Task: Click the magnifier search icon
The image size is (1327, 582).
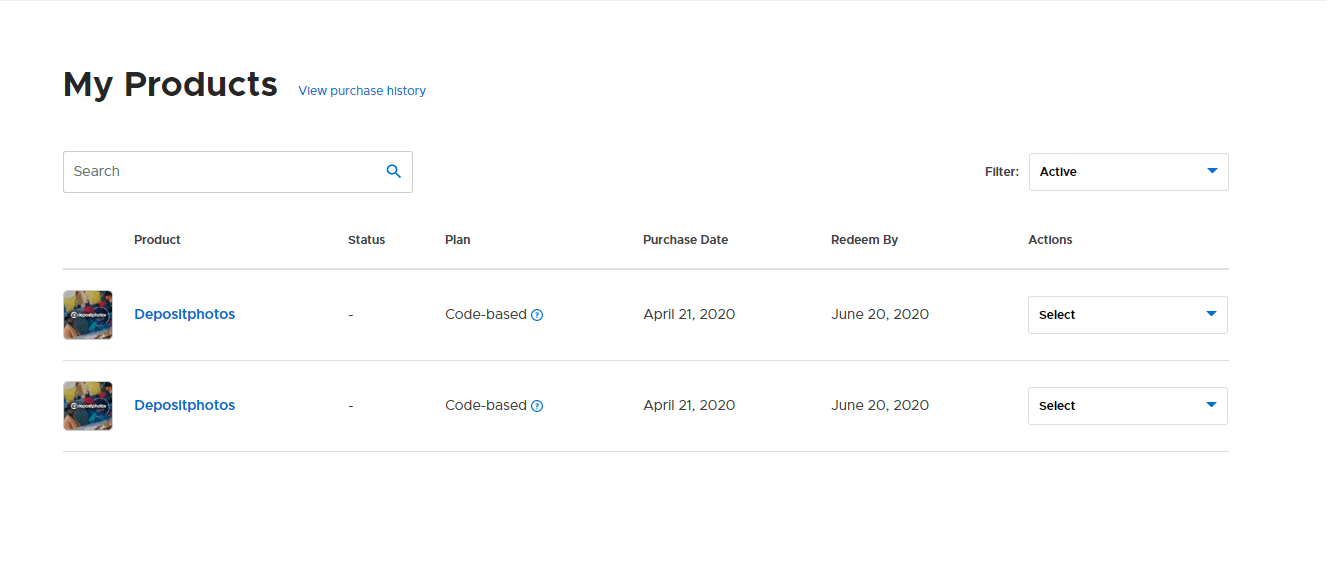Action: pyautogui.click(x=394, y=171)
